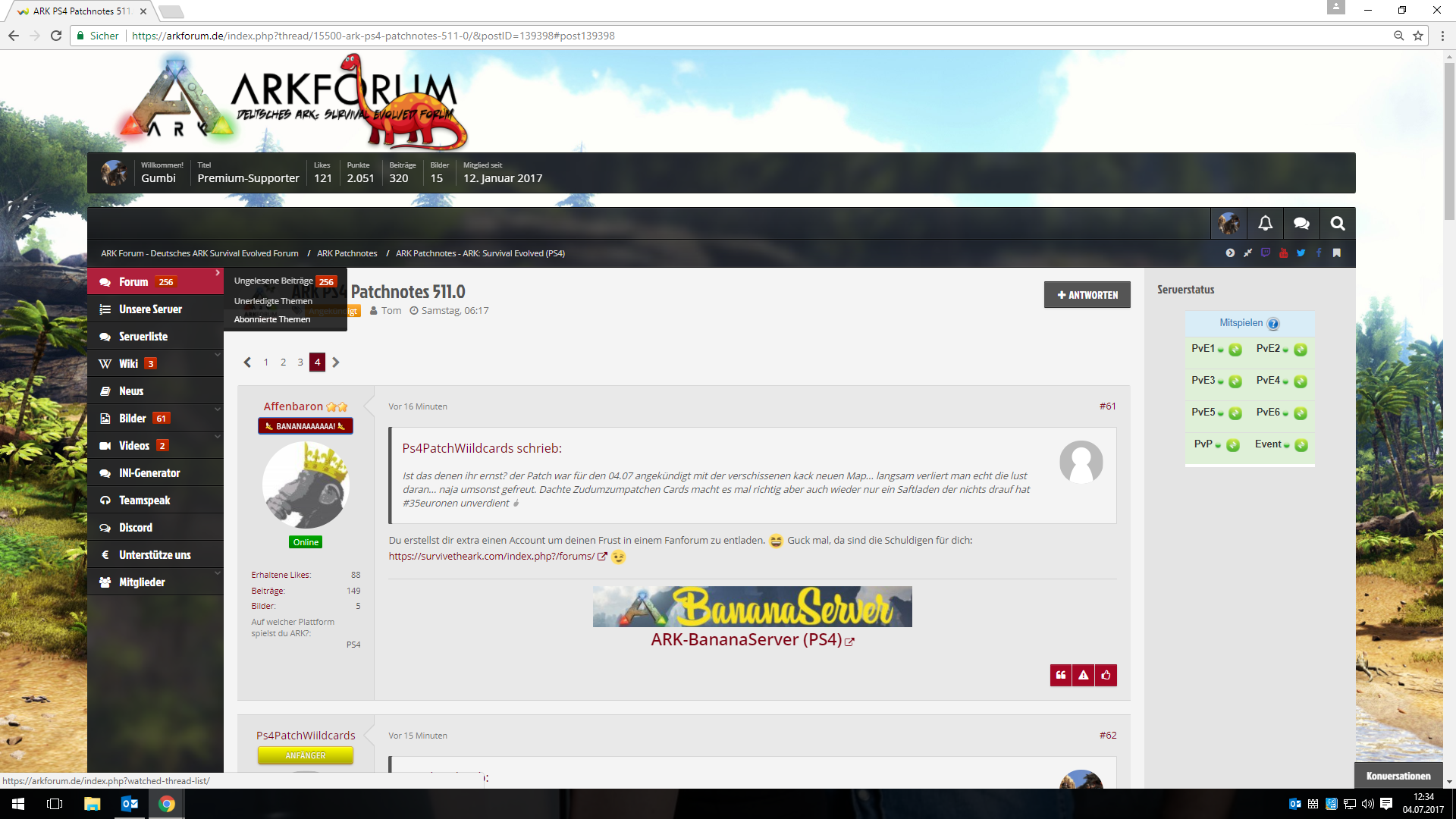
Task: Open the notifications bell
Action: point(1265,223)
